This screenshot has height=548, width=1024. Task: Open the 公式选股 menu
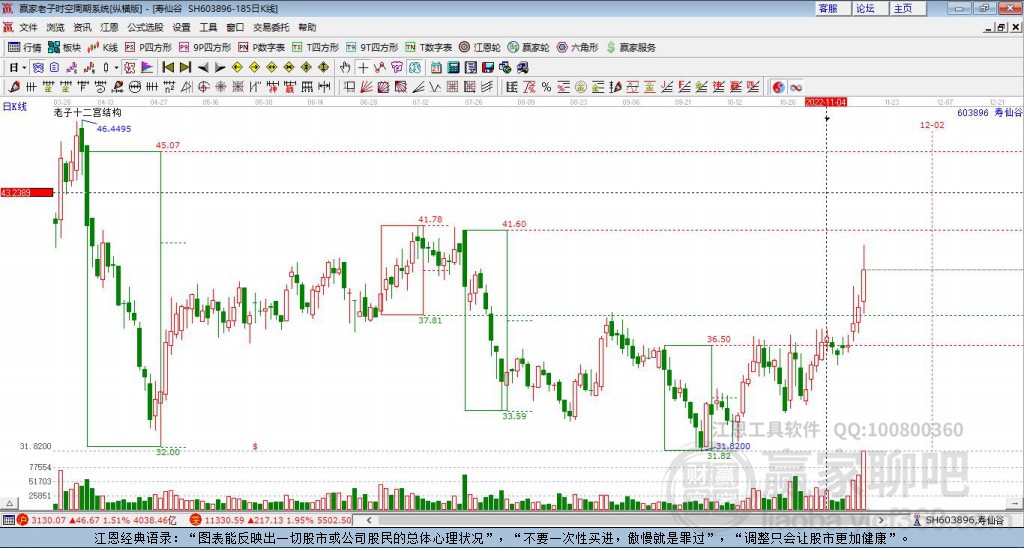pyautogui.click(x=145, y=27)
